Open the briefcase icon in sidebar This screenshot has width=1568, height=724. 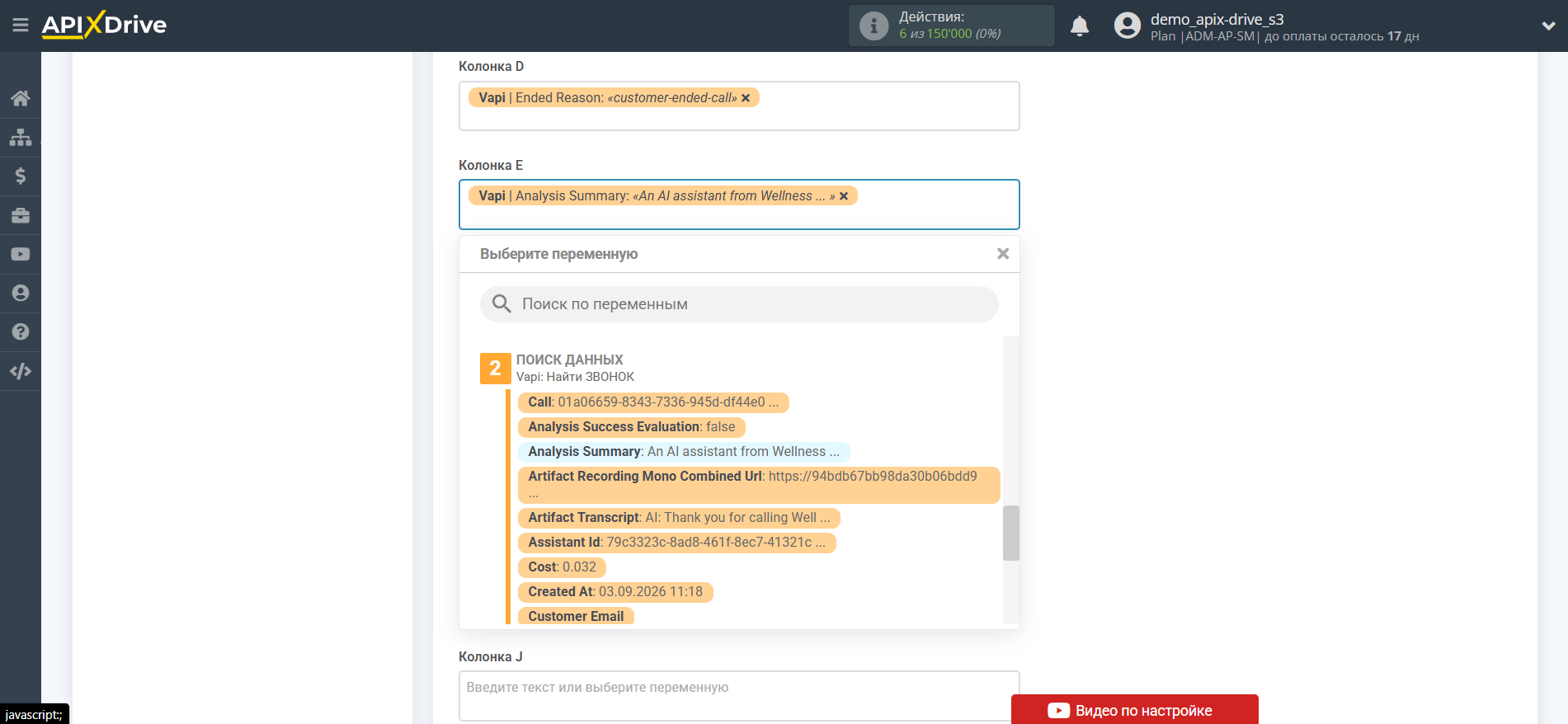[21, 215]
